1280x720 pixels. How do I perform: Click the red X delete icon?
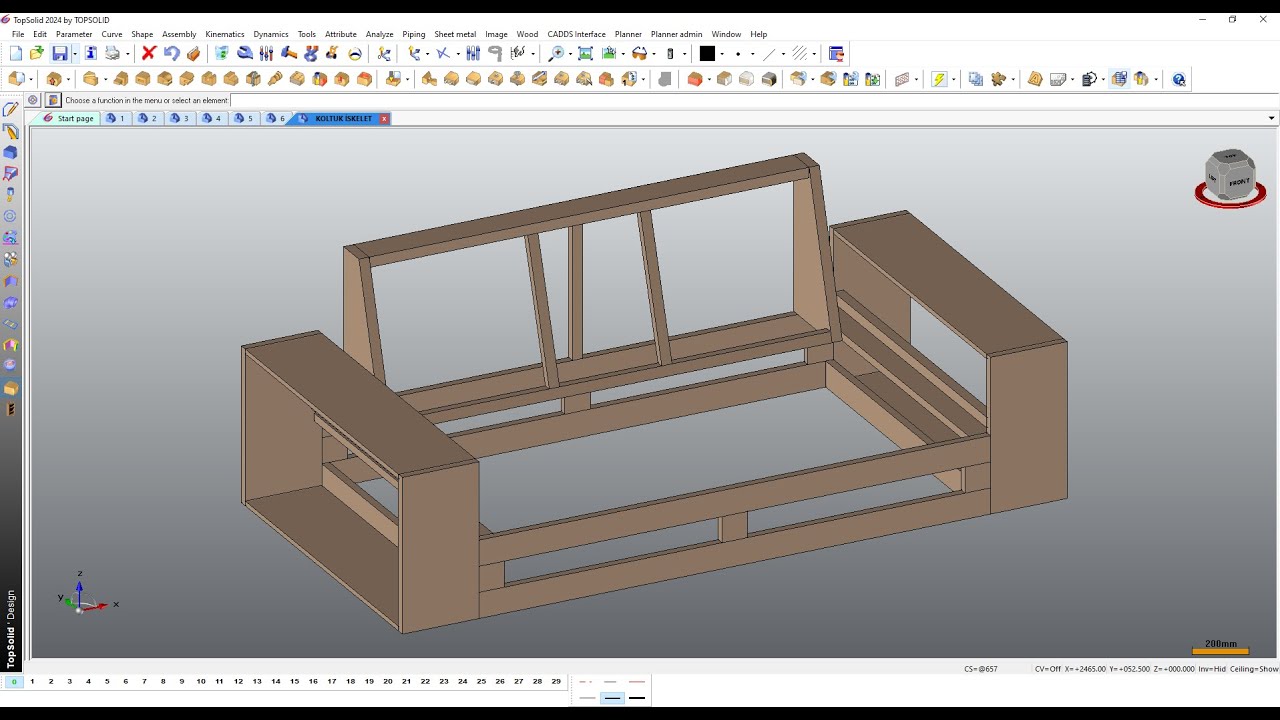[149, 53]
